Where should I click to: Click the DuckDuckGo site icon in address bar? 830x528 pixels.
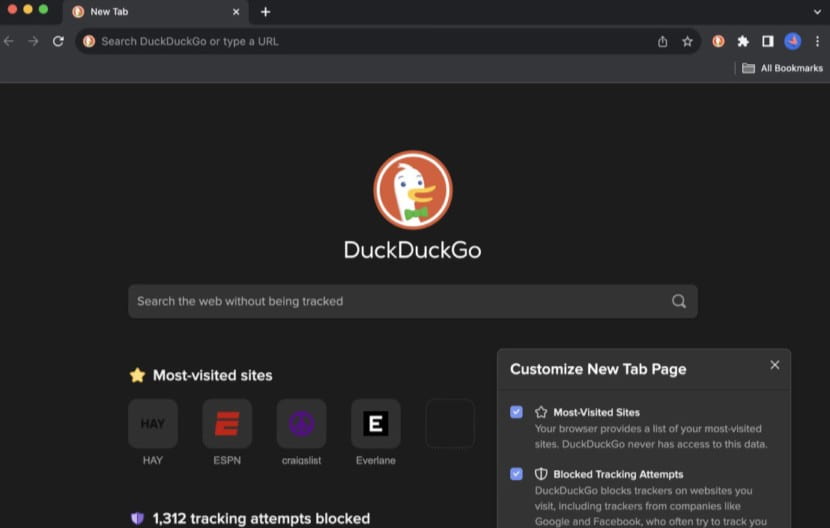coord(89,41)
